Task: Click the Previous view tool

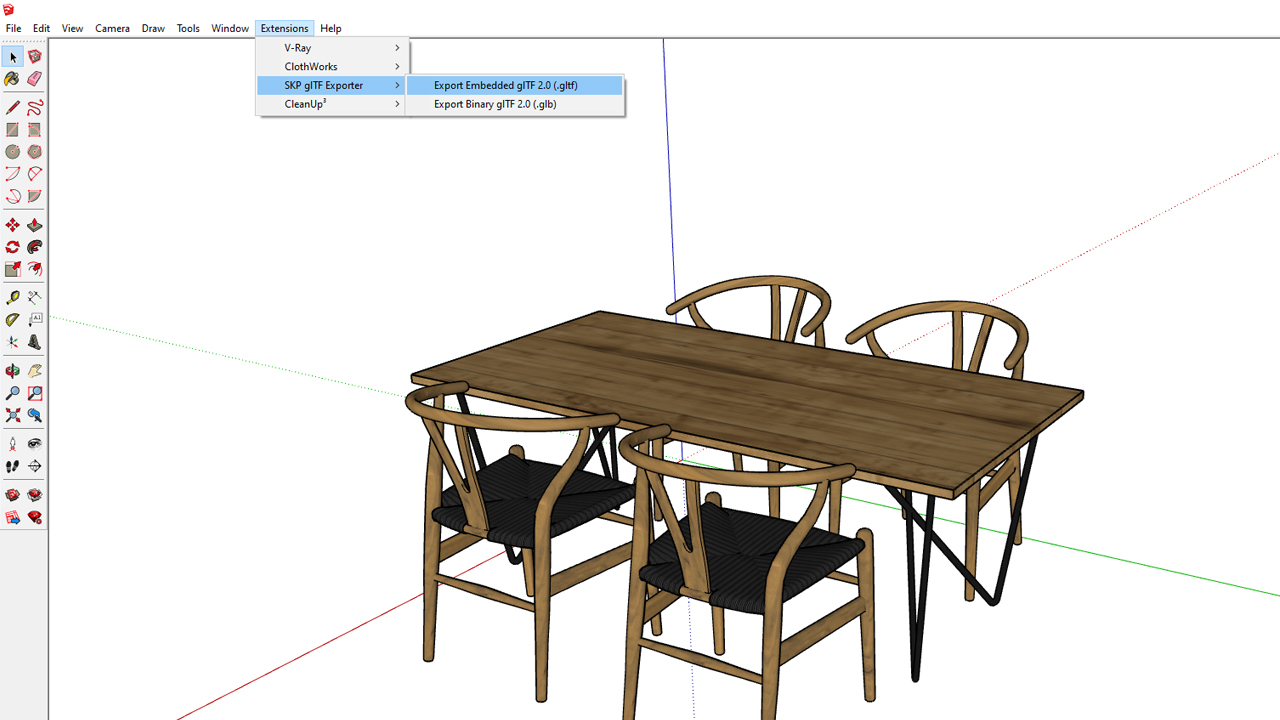Action: click(35, 415)
